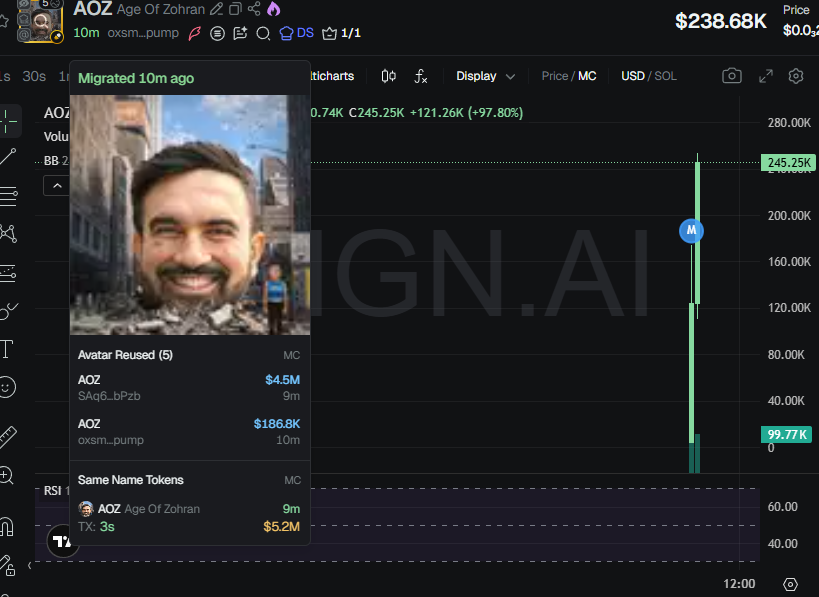Click the DS chef hat badge
The image size is (819, 597).
coord(296,33)
